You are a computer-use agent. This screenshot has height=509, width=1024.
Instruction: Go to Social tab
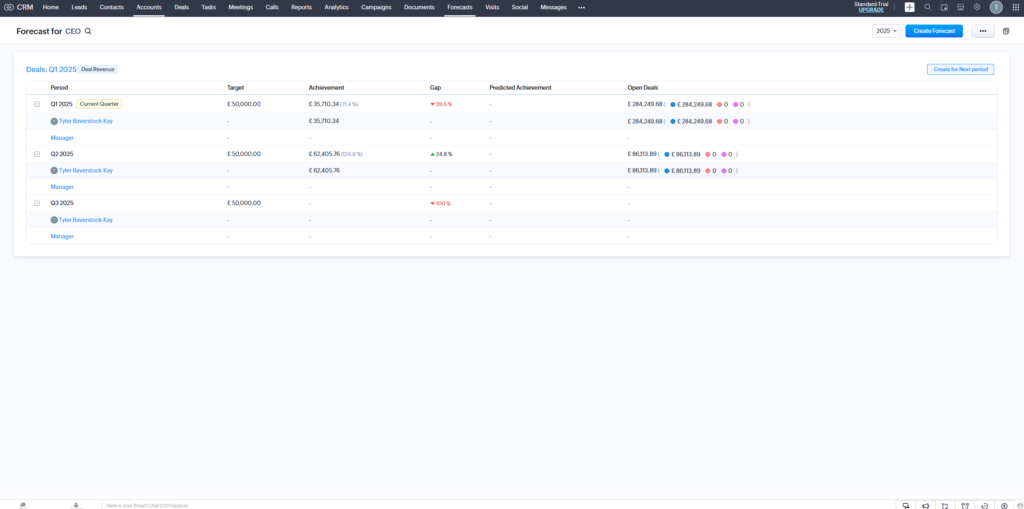coord(520,7)
